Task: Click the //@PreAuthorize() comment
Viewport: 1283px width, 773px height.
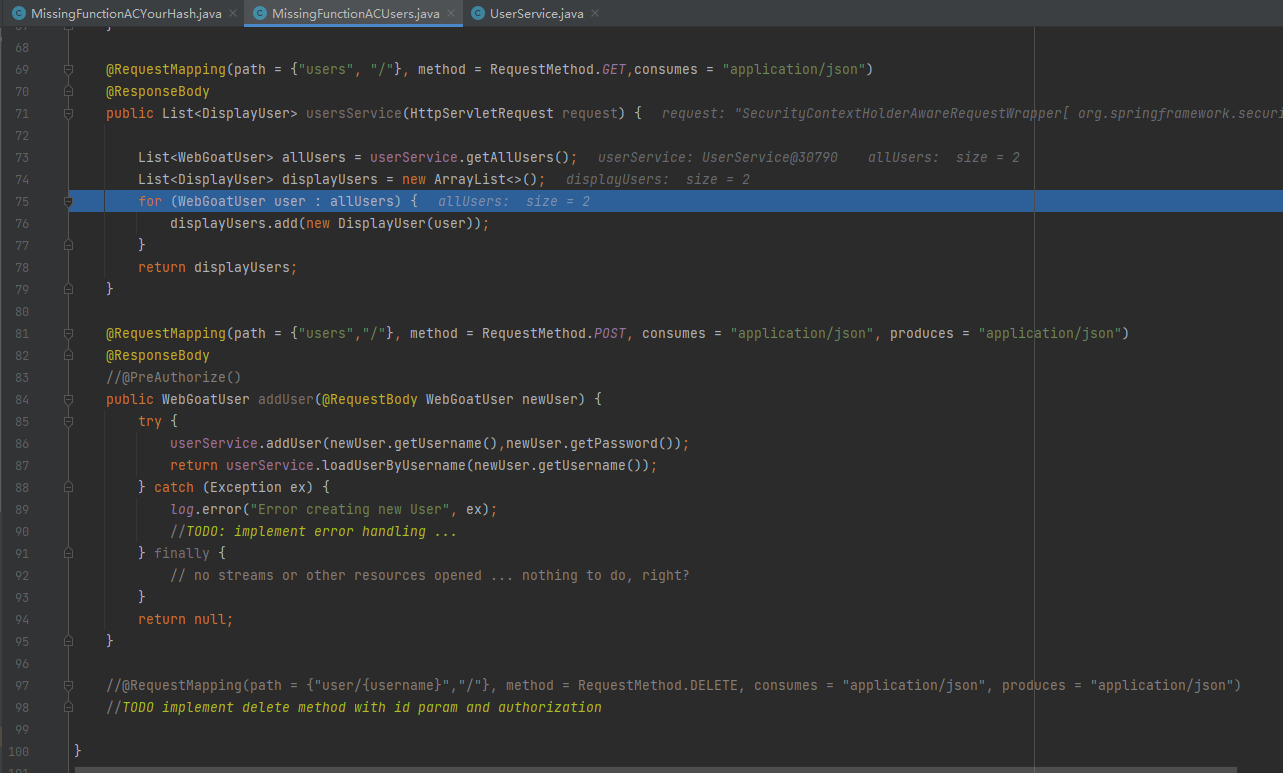Action: (x=174, y=378)
